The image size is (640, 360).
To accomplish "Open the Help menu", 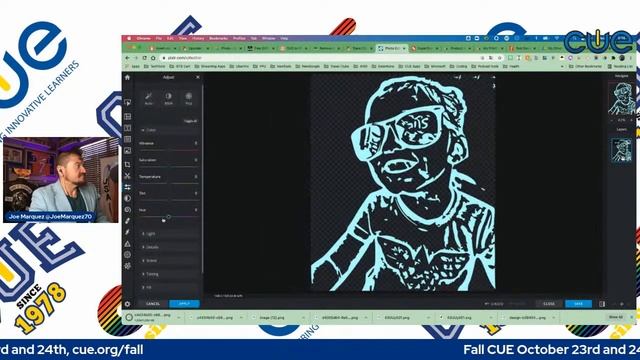I will (284, 38).
